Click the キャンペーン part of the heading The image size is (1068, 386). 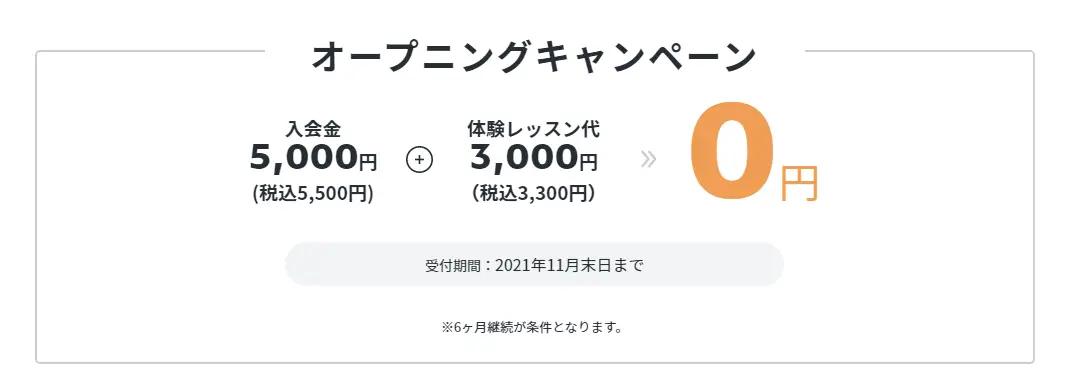(646, 57)
